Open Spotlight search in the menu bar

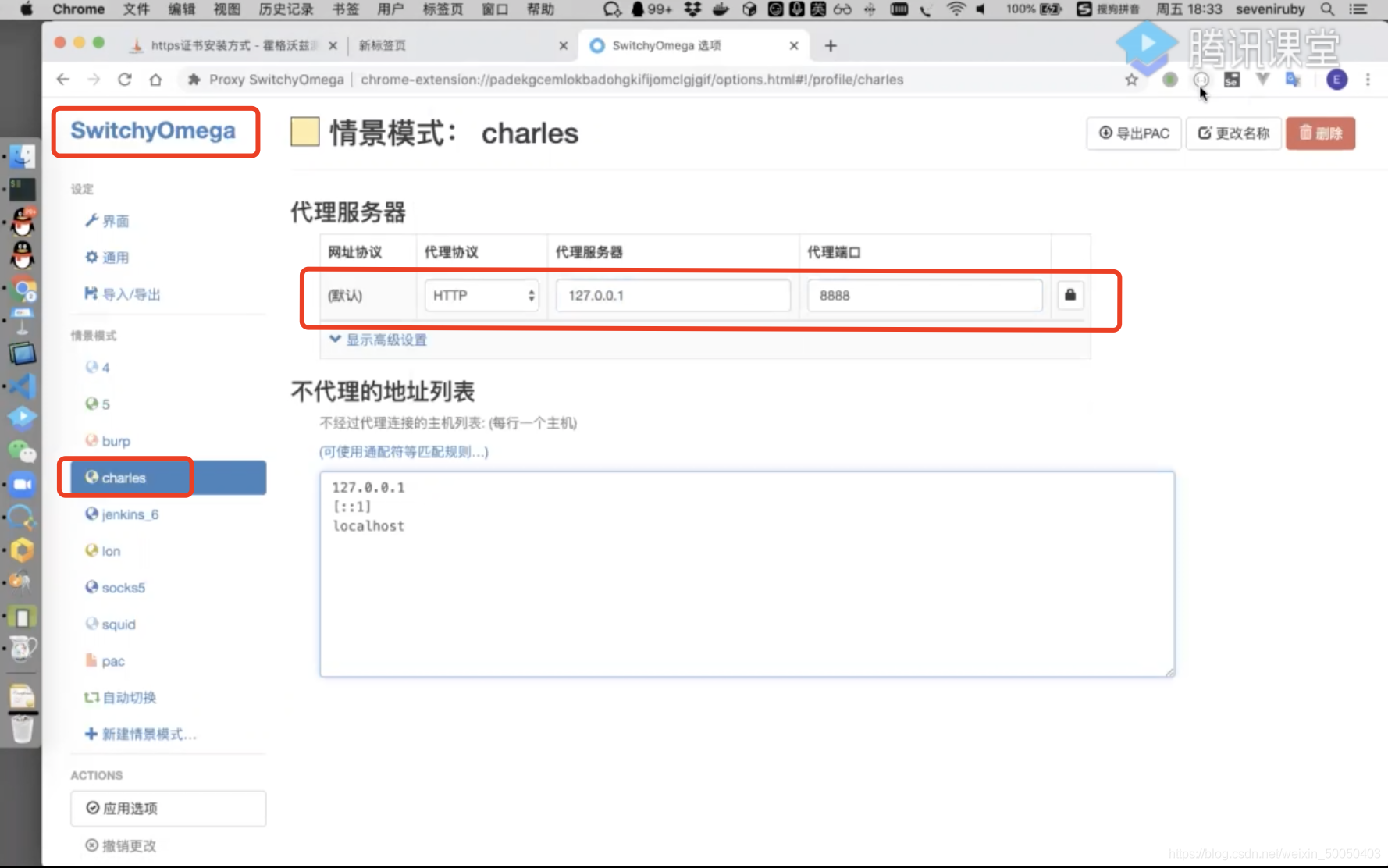point(1327,9)
